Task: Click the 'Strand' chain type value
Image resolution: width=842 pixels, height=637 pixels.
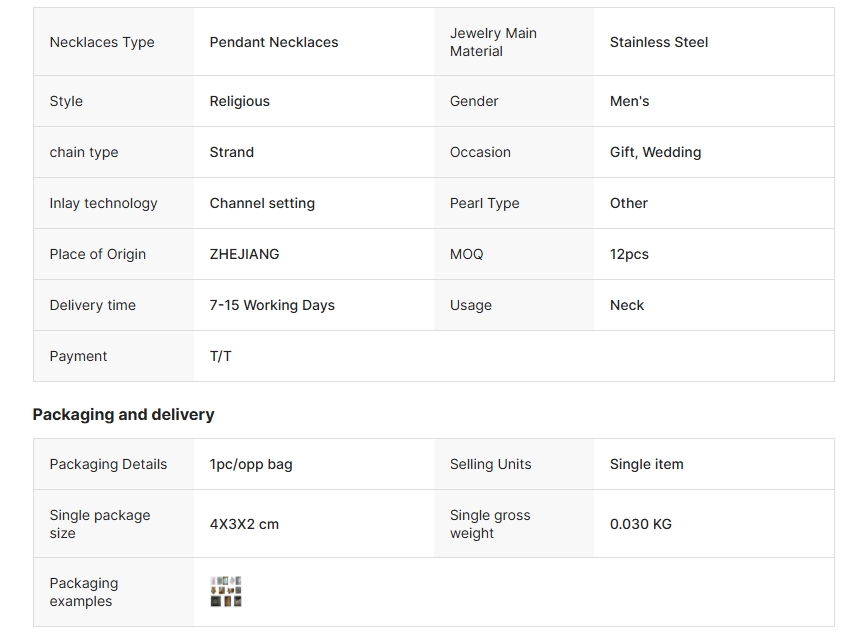Action: 232,152
